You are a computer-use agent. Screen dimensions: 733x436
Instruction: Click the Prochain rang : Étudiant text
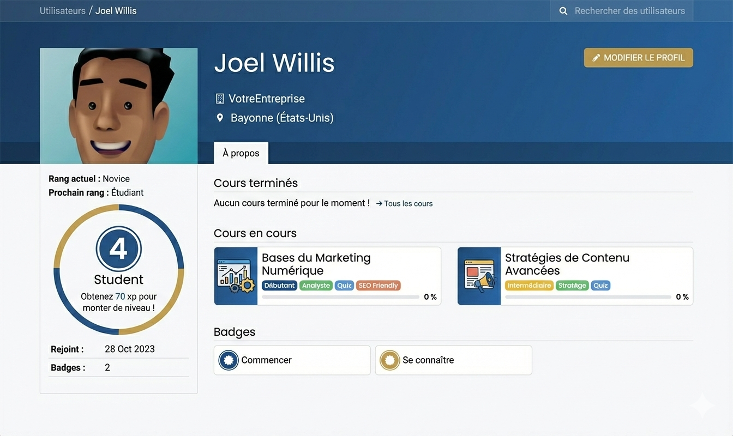(x=96, y=193)
